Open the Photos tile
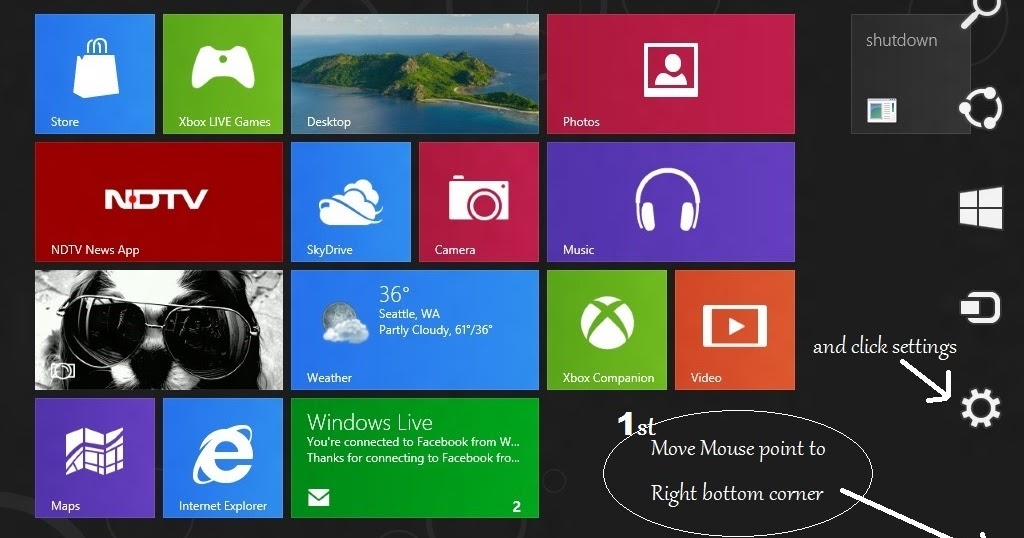 pyautogui.click(x=671, y=74)
